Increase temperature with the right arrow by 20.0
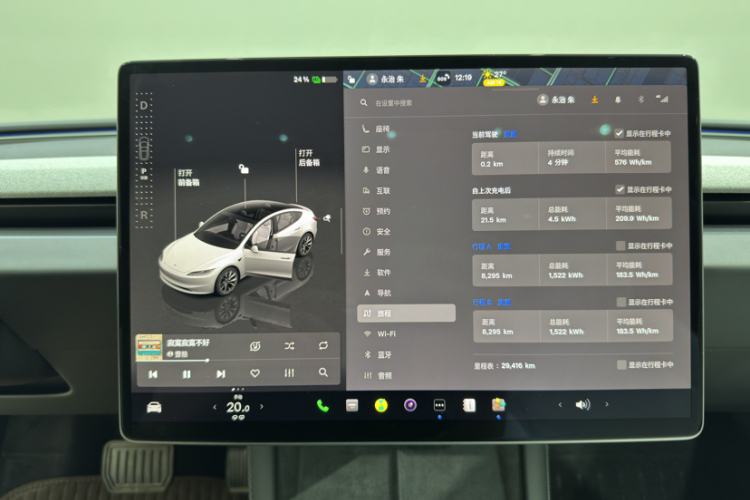The height and width of the screenshot is (500, 750). [x=261, y=406]
